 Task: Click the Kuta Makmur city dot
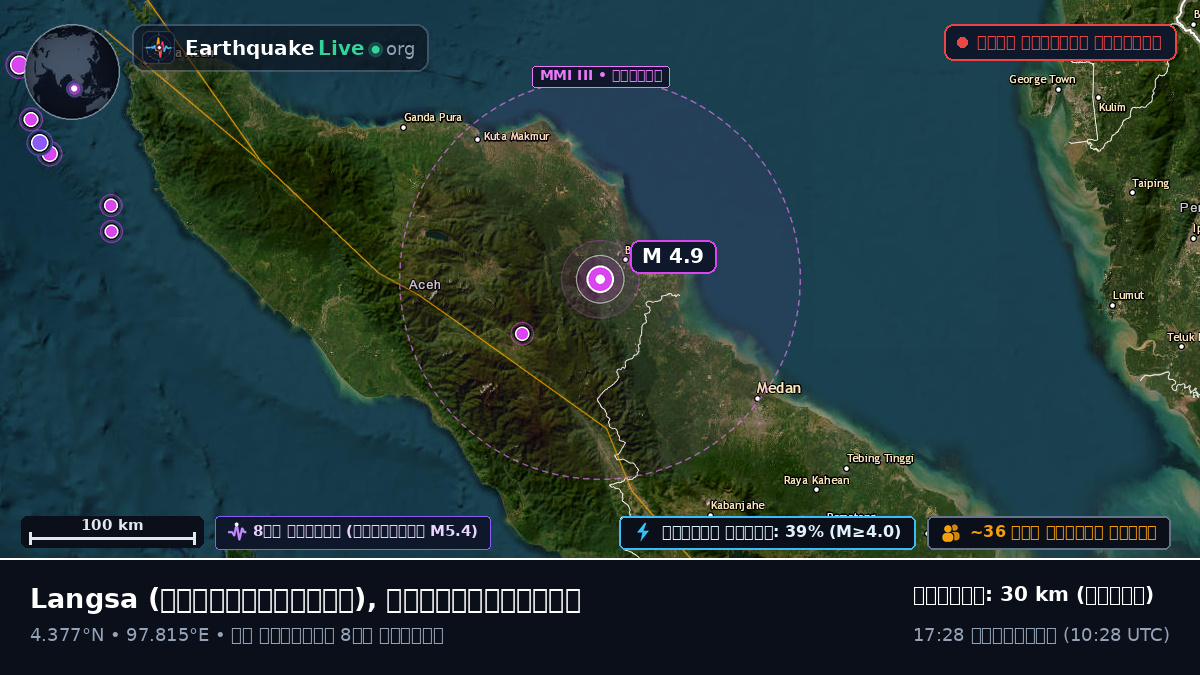pyautogui.click(x=477, y=139)
